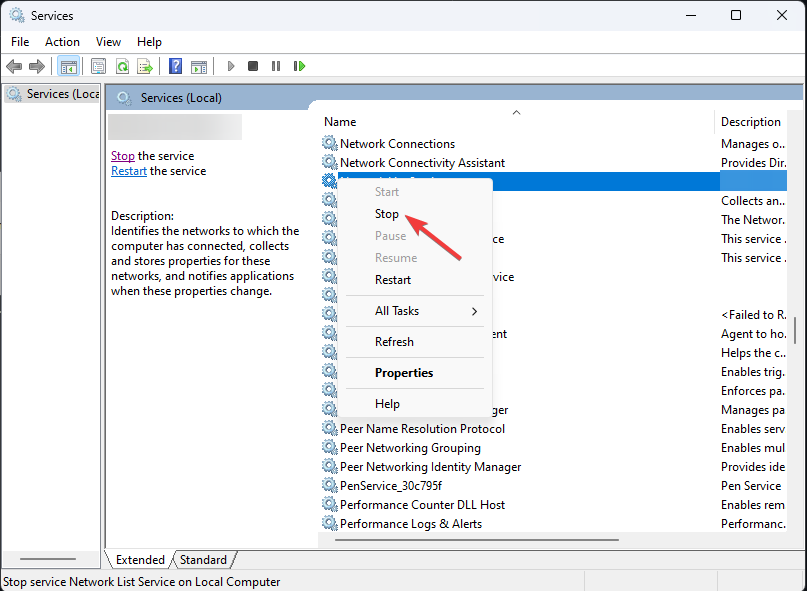The width and height of the screenshot is (807, 591).
Task: Click the 'Enforces pa.' description cell
Action: click(x=752, y=391)
